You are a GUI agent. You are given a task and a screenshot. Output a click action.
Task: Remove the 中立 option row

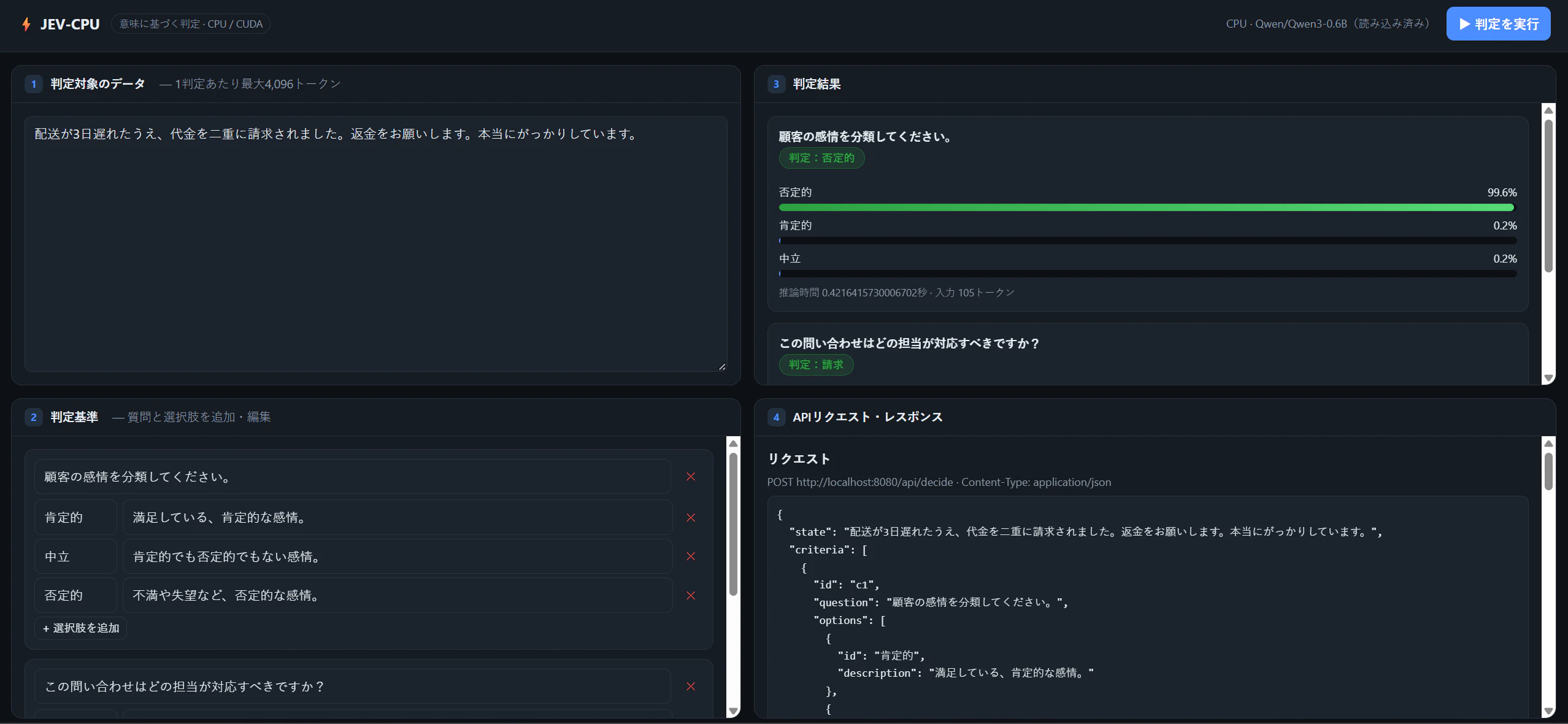click(691, 556)
